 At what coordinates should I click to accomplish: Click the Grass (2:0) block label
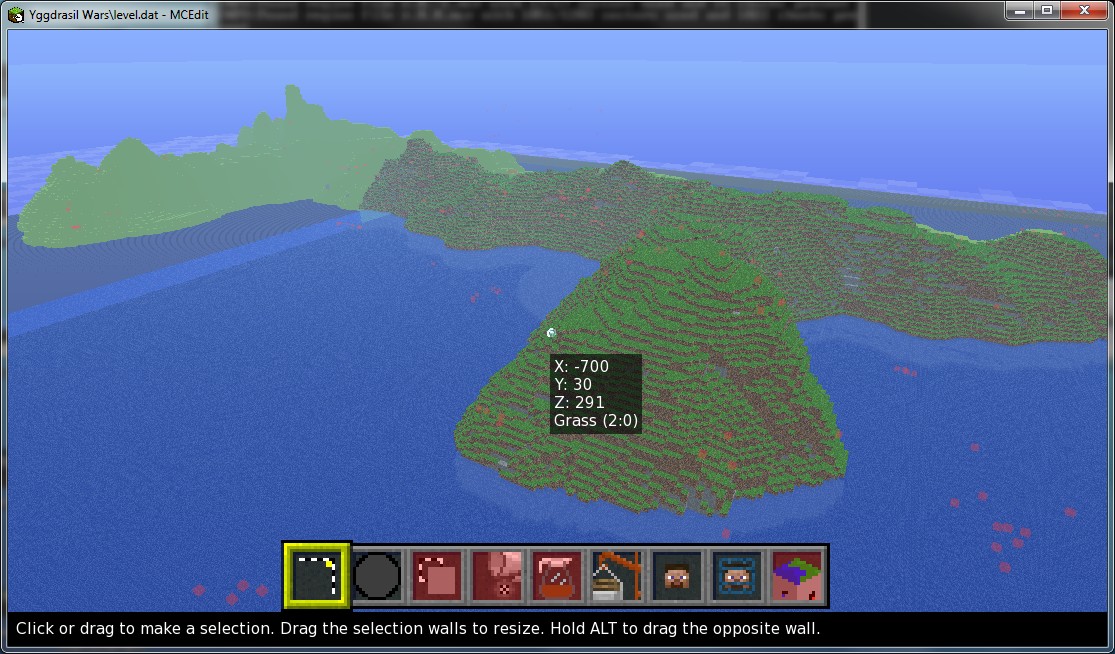coord(597,420)
